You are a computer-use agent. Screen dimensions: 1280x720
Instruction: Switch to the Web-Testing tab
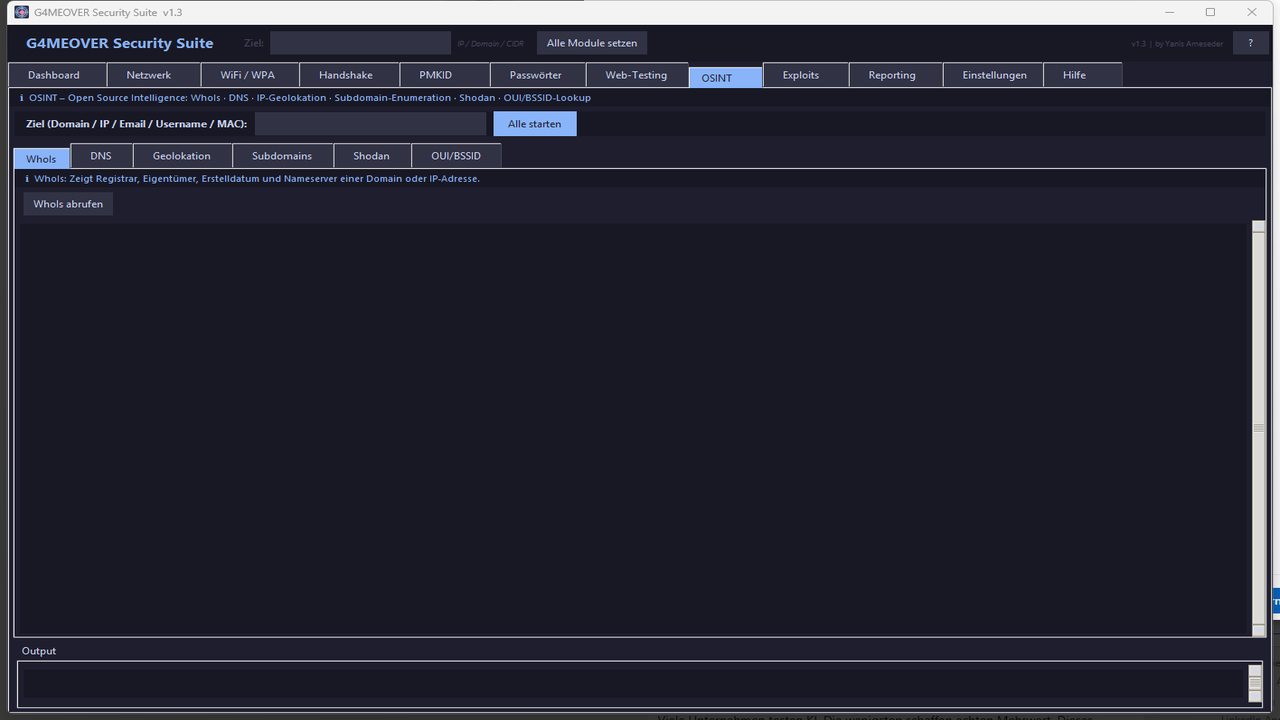(636, 75)
